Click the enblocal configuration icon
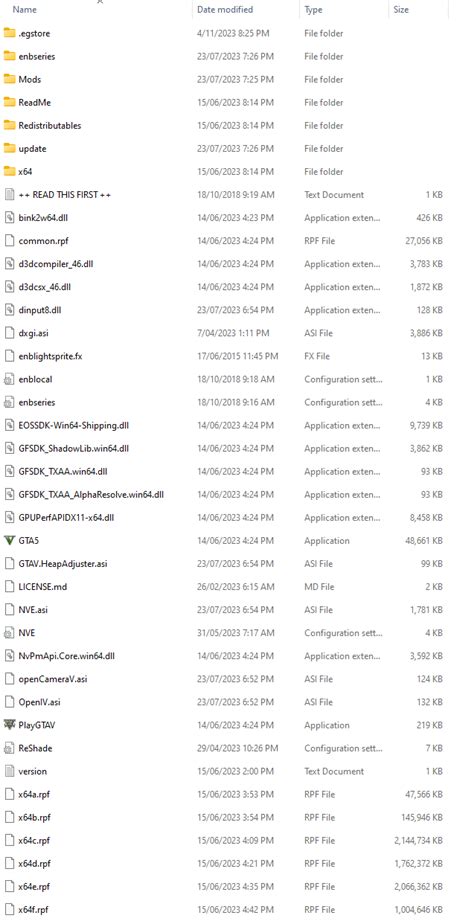Image resolution: width=474 pixels, height=924 pixels. pos(9,379)
